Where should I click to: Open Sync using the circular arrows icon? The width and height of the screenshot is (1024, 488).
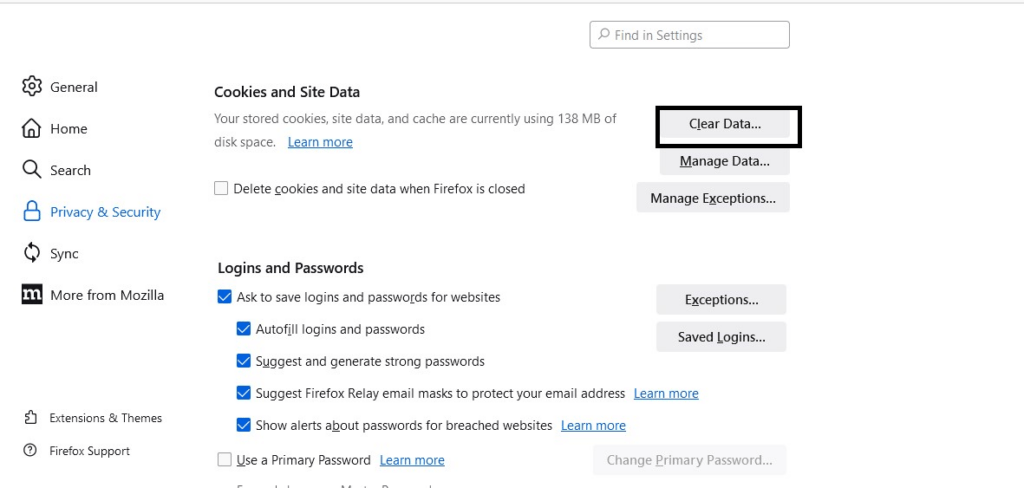pyautogui.click(x=31, y=253)
